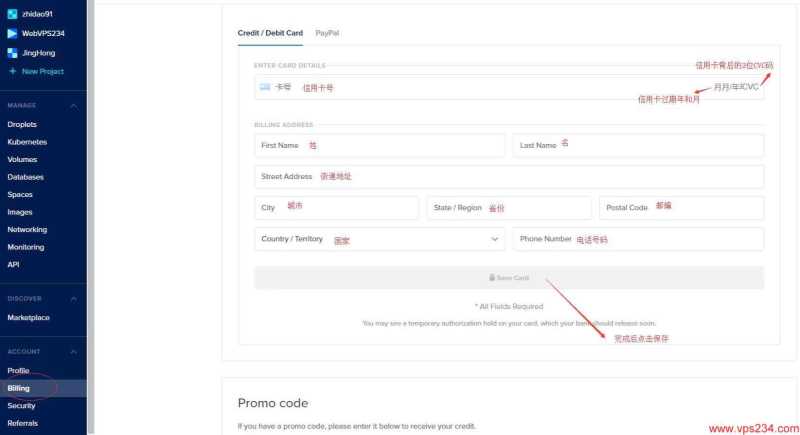The height and width of the screenshot is (435, 800).
Task: Click the First Name field
Action: pyautogui.click(x=380, y=146)
